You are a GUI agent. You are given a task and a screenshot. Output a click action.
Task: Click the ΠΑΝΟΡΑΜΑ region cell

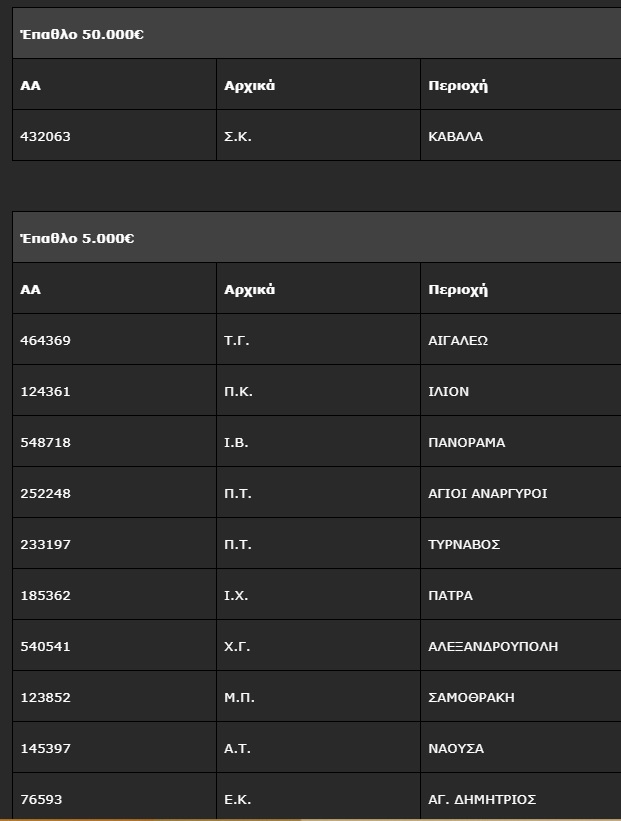click(x=467, y=443)
